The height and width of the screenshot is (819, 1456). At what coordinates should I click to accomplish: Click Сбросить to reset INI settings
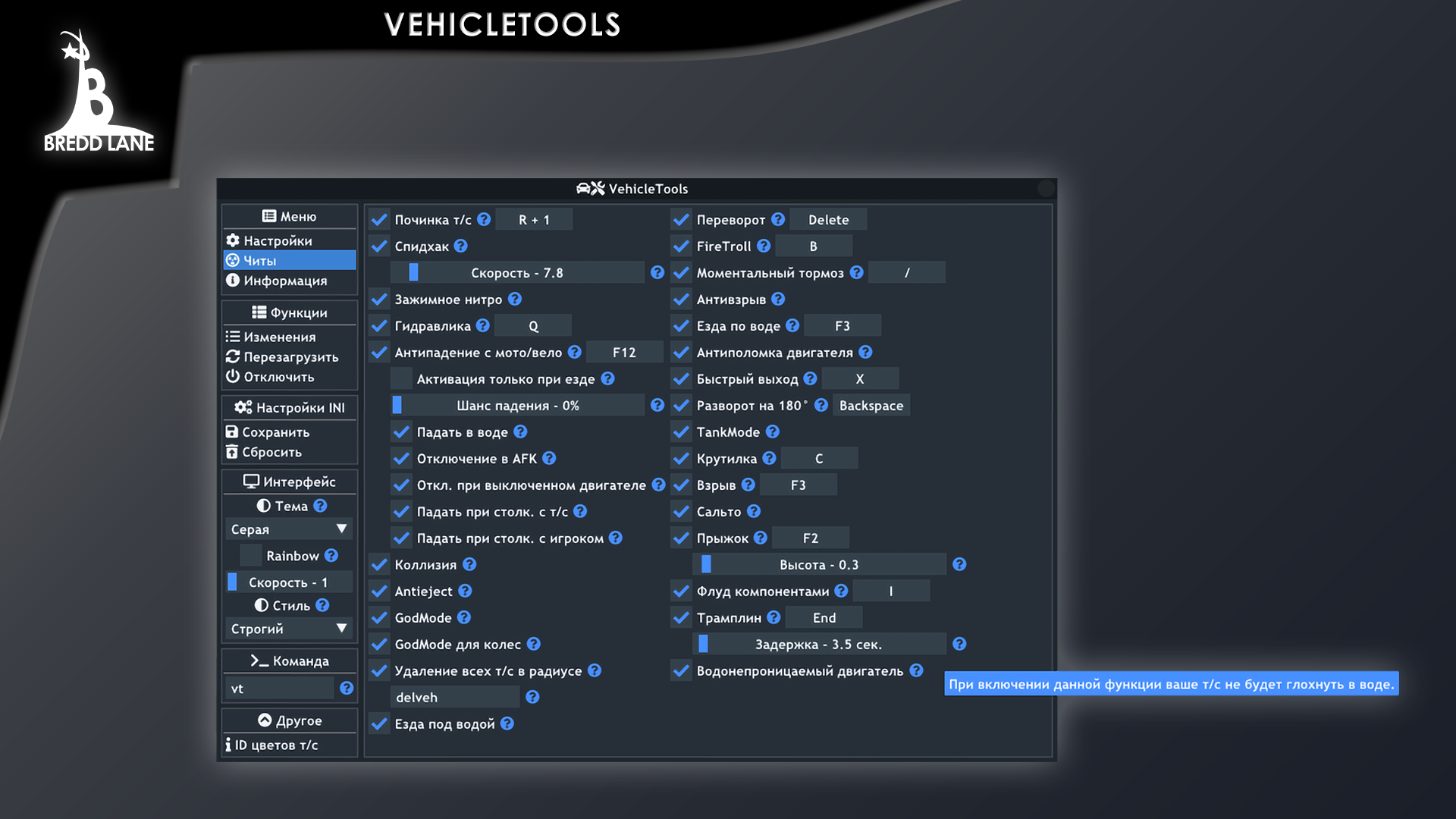[289, 452]
